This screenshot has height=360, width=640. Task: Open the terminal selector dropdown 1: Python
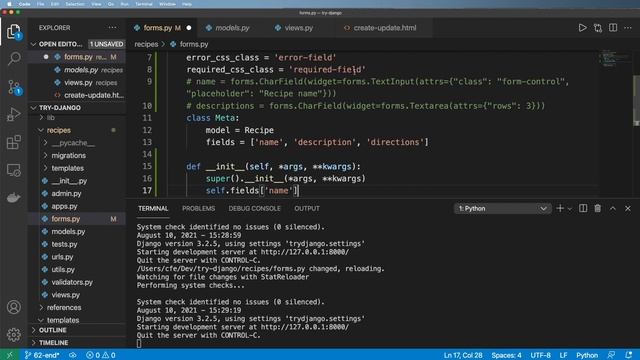point(502,208)
